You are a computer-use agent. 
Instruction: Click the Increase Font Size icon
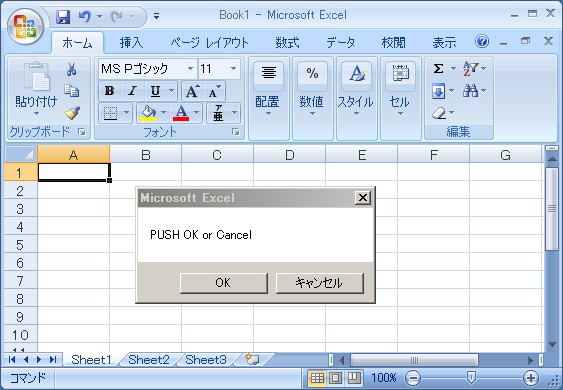tap(192, 91)
